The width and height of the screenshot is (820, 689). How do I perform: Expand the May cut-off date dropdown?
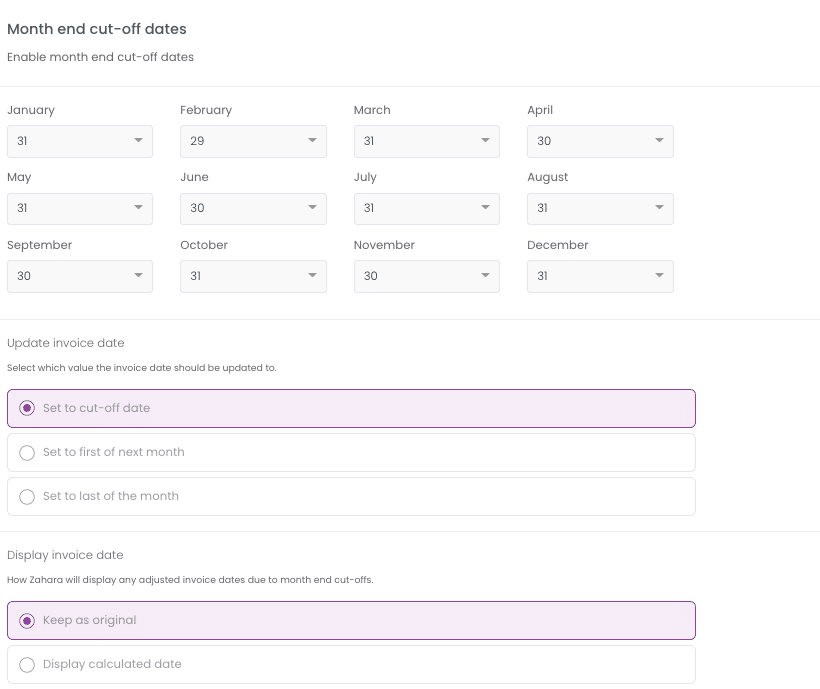79,209
